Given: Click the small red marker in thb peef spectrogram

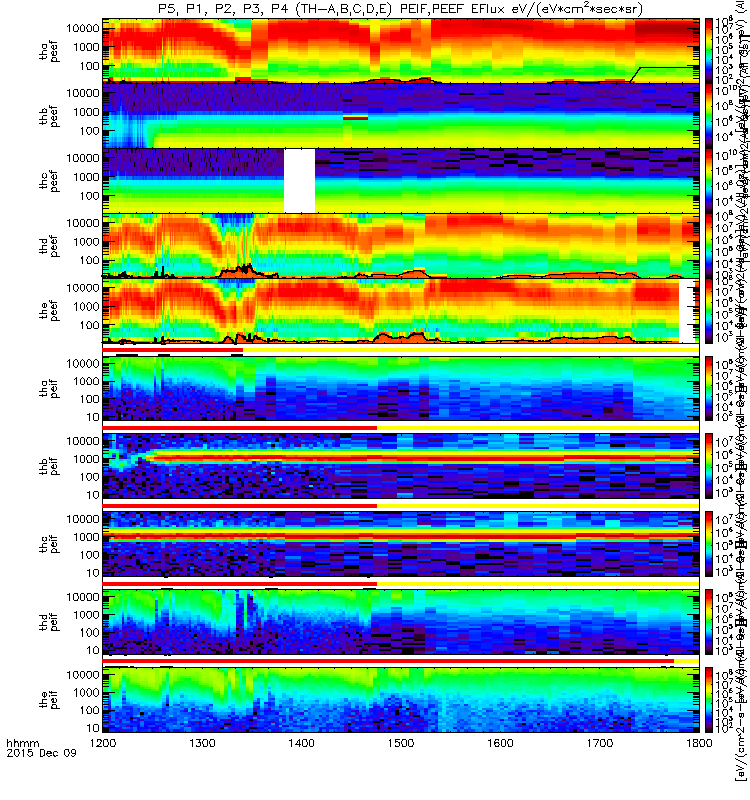Looking at the screenshot, I should pyautogui.click(x=355, y=118).
